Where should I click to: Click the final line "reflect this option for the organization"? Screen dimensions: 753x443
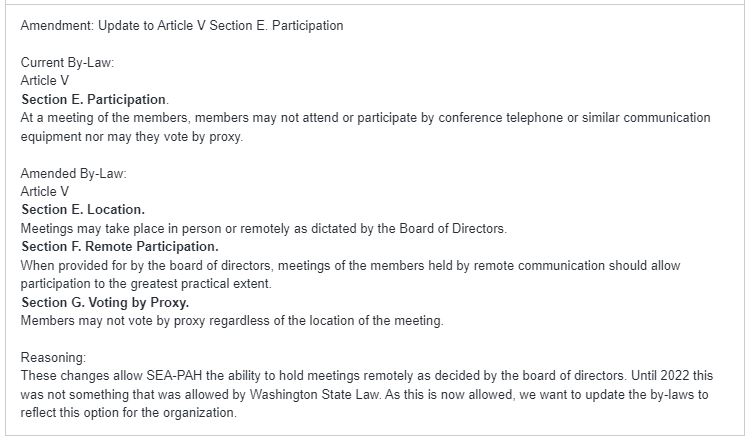point(128,413)
